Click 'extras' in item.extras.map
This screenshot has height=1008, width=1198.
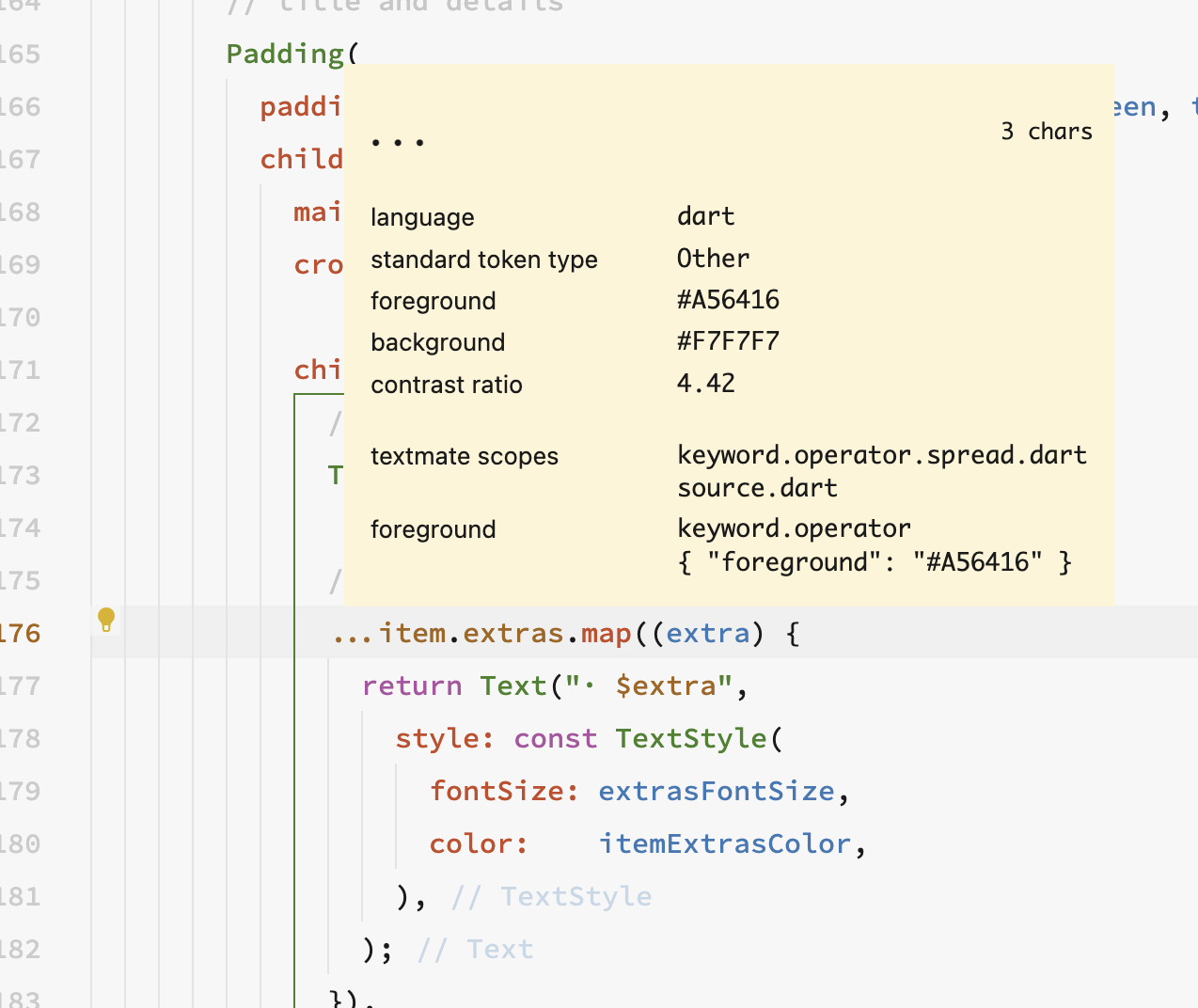tap(513, 634)
